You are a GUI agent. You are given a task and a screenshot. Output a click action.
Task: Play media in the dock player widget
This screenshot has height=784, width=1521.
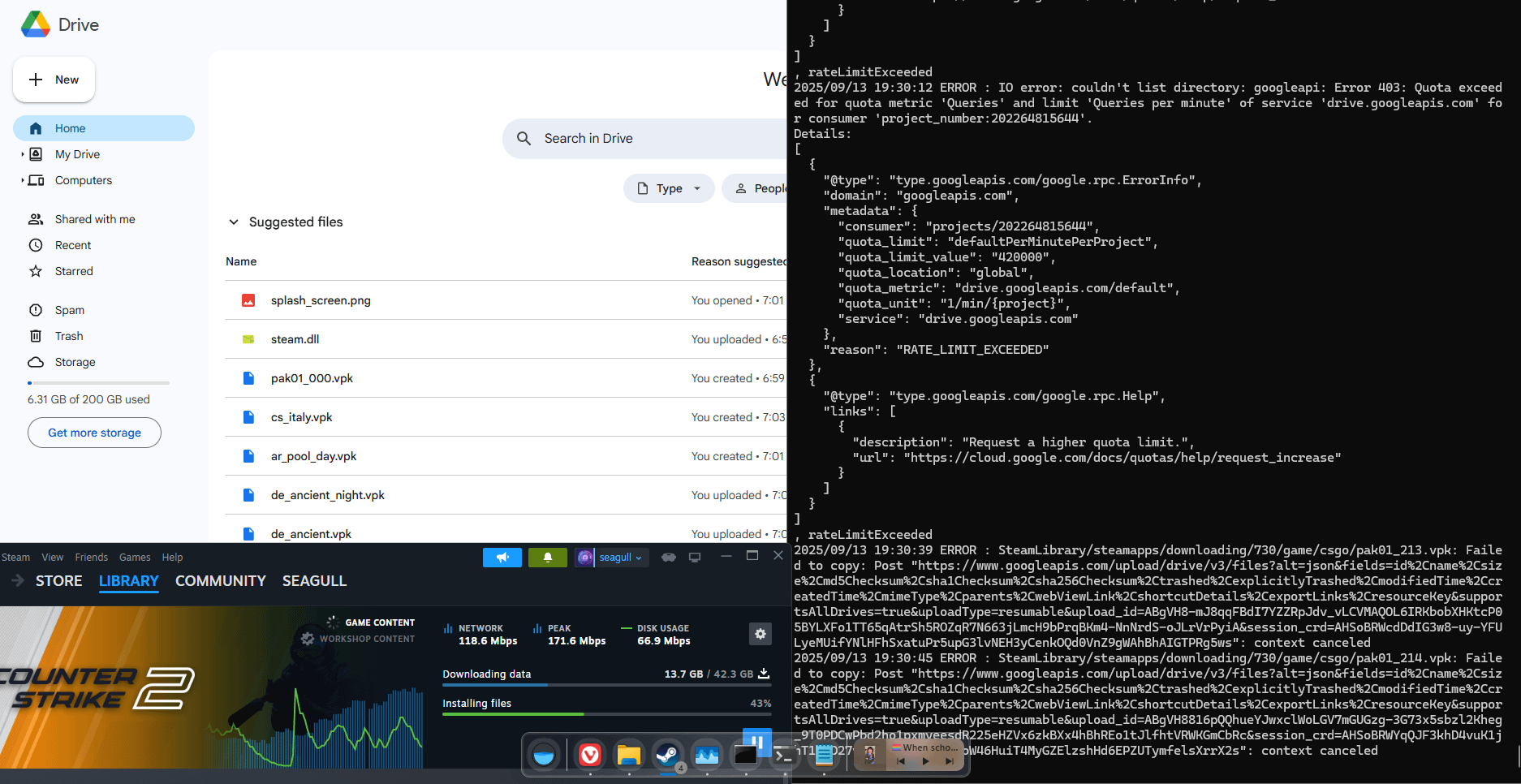pos(925,761)
